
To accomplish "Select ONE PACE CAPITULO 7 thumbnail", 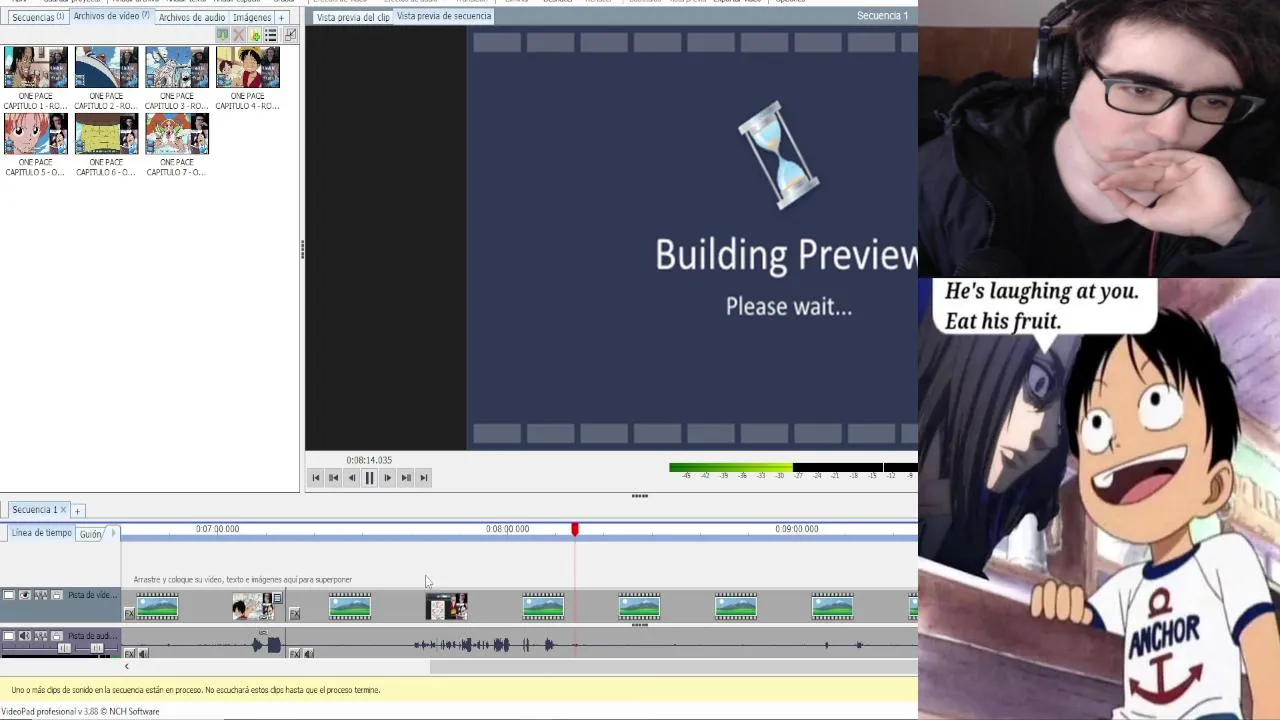I will 177,134.
